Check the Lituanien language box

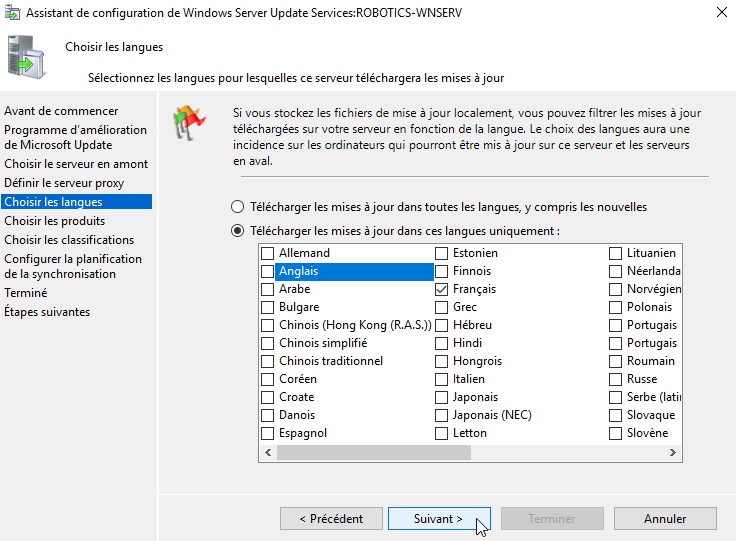615,253
